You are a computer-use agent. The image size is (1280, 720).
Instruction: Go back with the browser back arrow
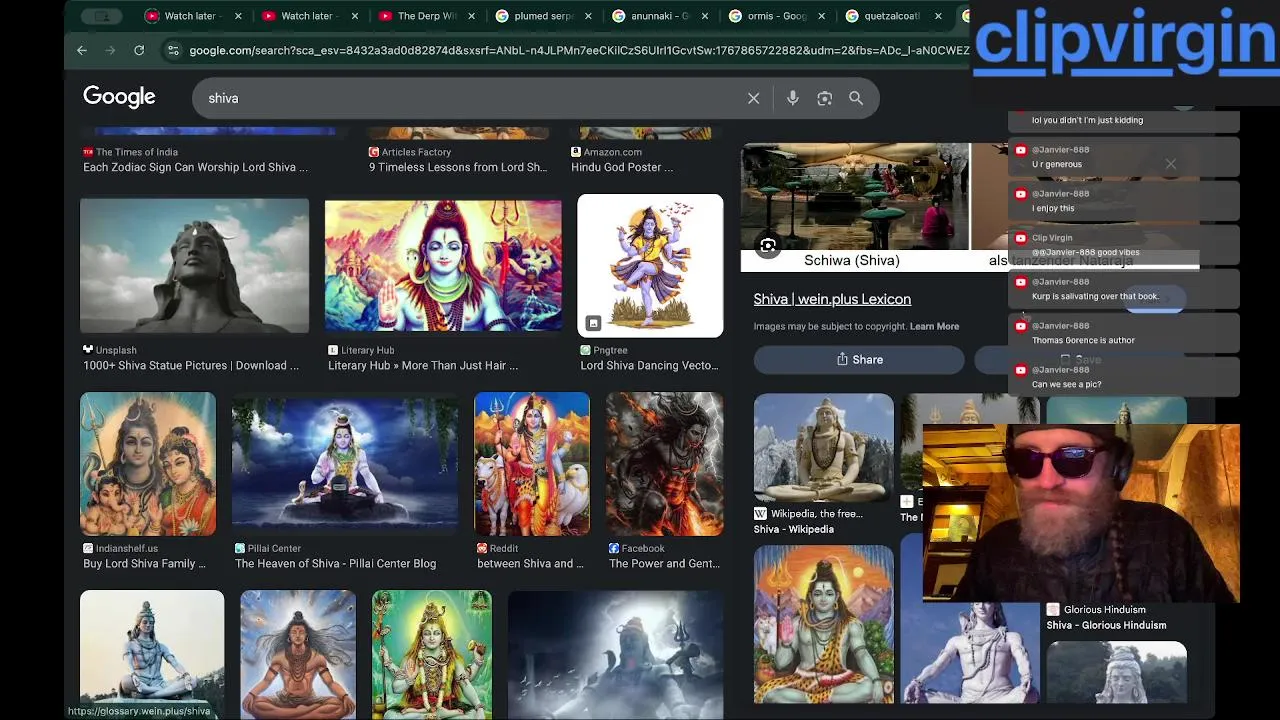point(82,50)
